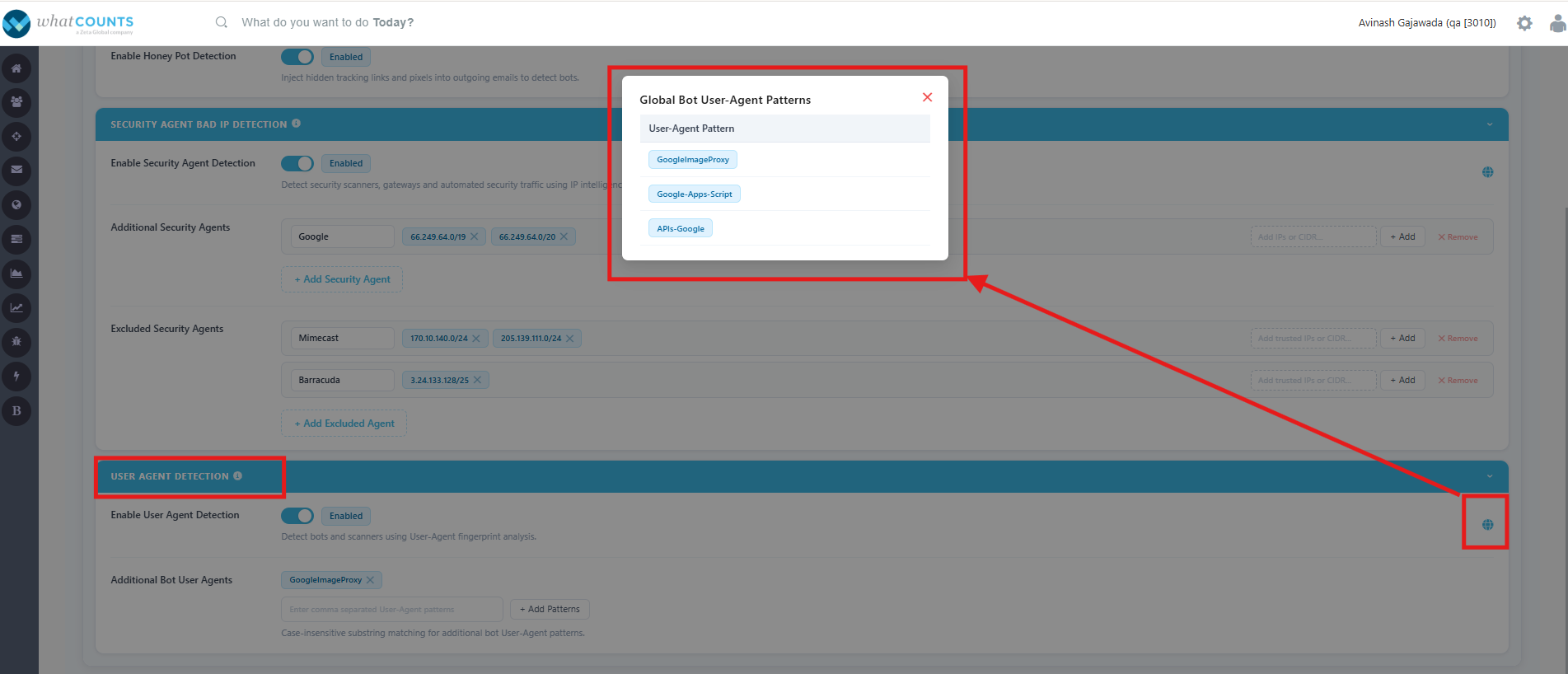The image size is (1568, 674).
Task: Toggle Enable Security Agent Detection switch
Action: [297, 163]
